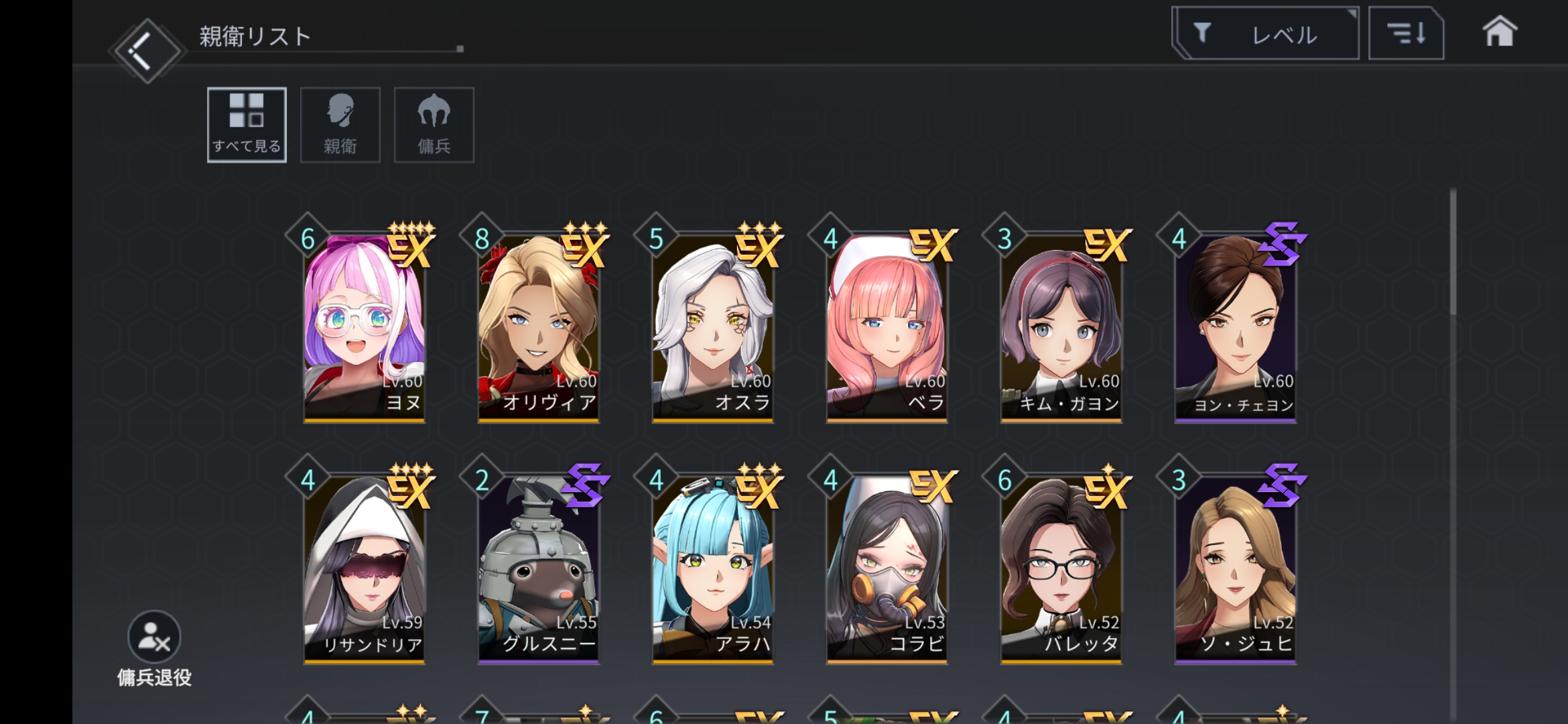Select the すべて見る tab

click(247, 125)
